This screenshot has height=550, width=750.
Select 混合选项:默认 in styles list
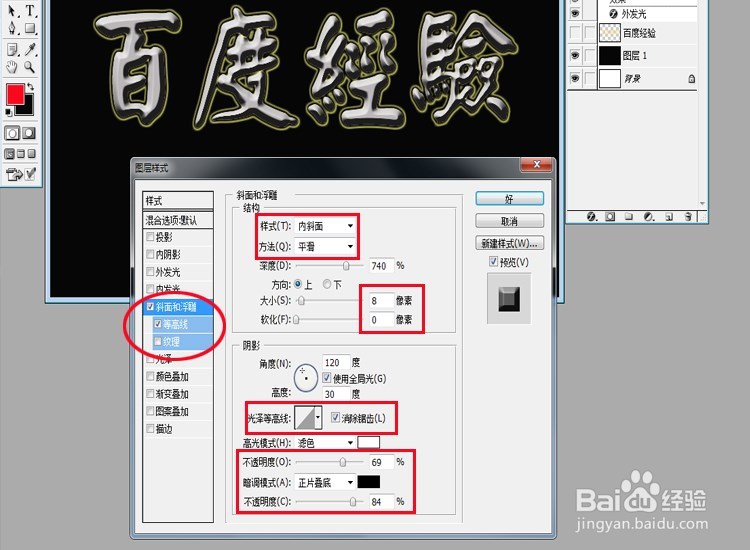coord(178,220)
